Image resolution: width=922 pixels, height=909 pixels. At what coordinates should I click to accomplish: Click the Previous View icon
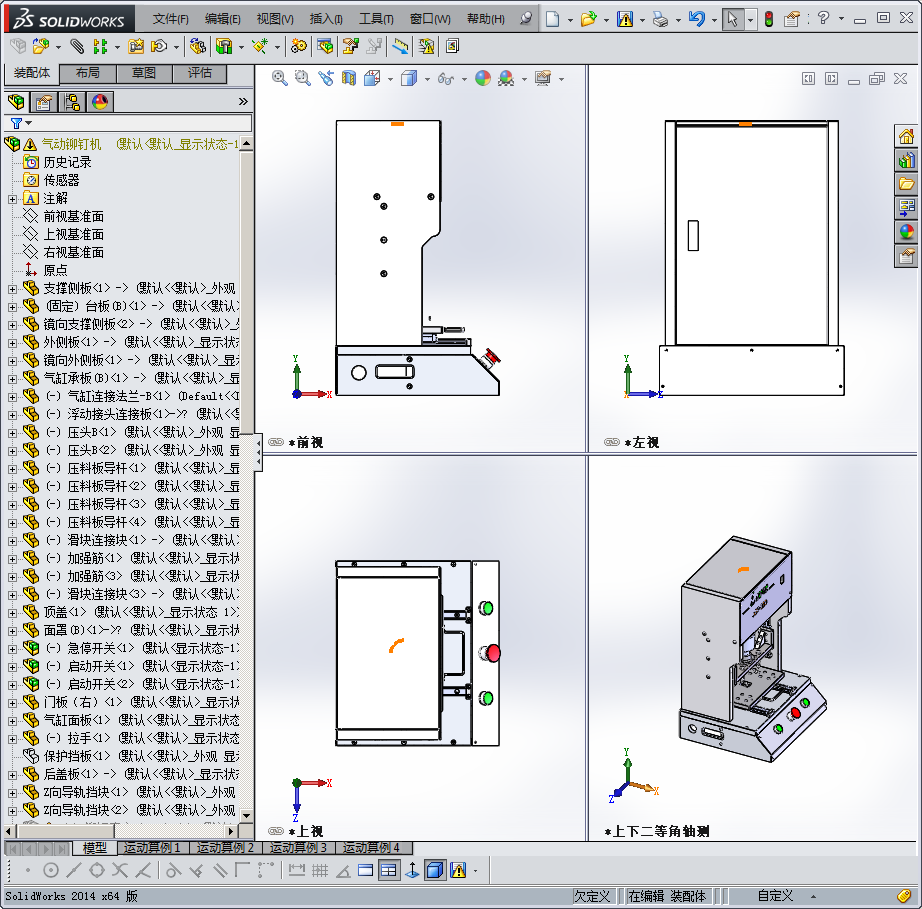[x=326, y=78]
